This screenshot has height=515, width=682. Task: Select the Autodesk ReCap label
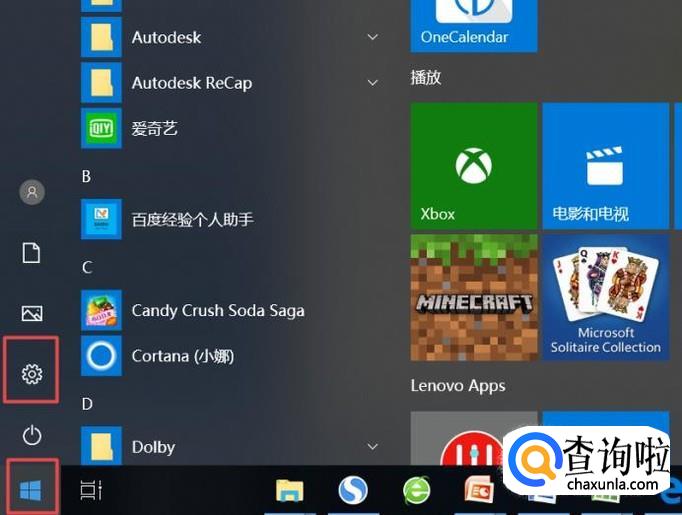click(x=192, y=83)
